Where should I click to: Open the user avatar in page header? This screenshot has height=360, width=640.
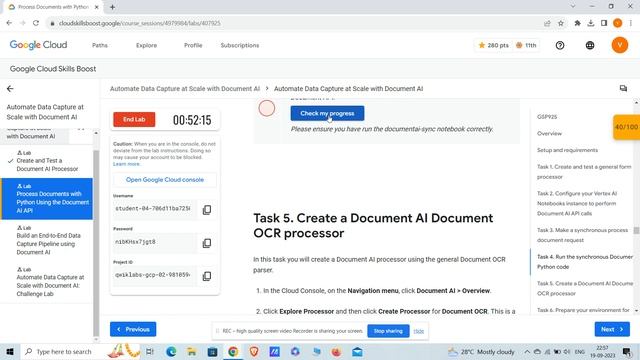coord(620,45)
